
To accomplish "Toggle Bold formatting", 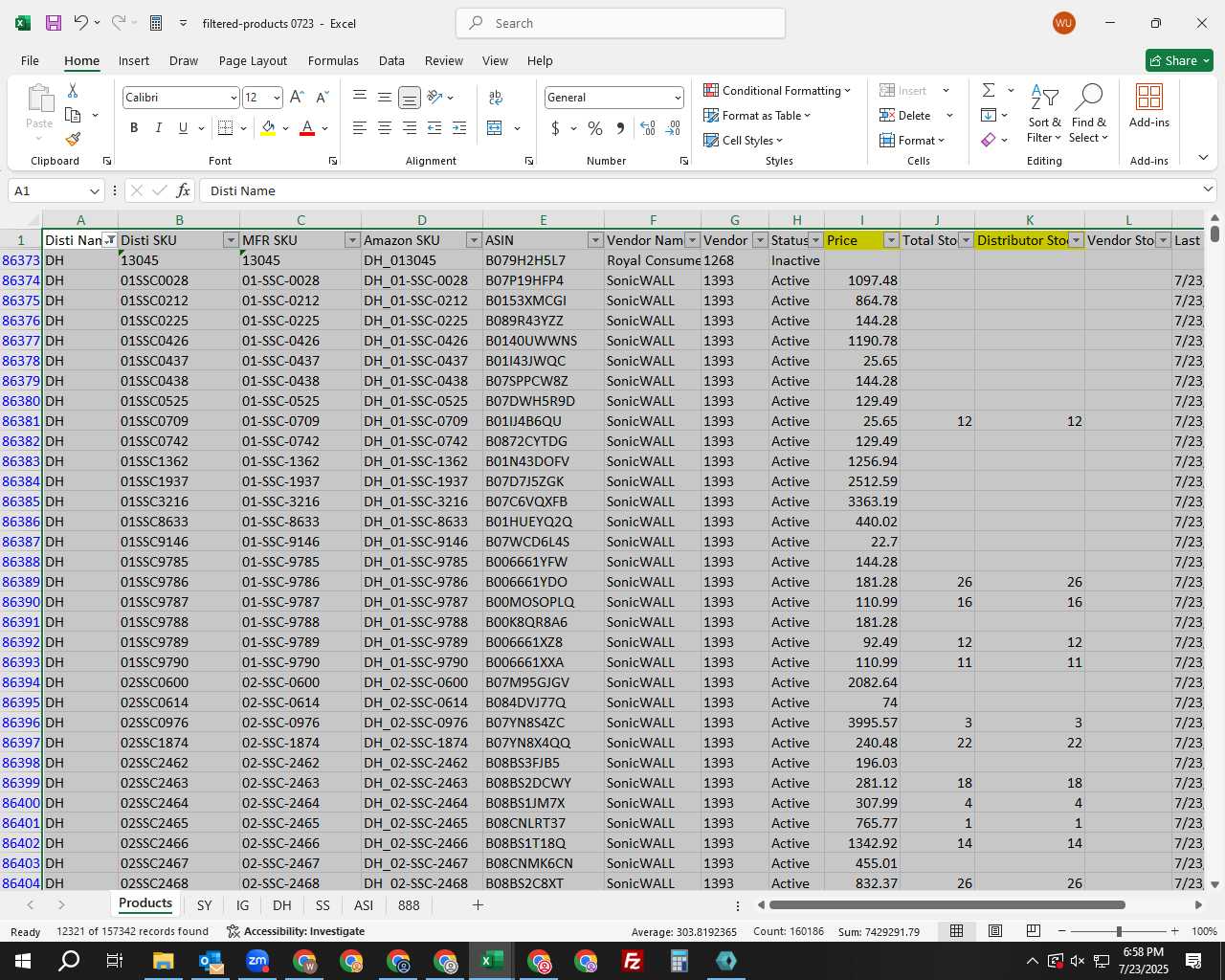I will click(x=134, y=127).
